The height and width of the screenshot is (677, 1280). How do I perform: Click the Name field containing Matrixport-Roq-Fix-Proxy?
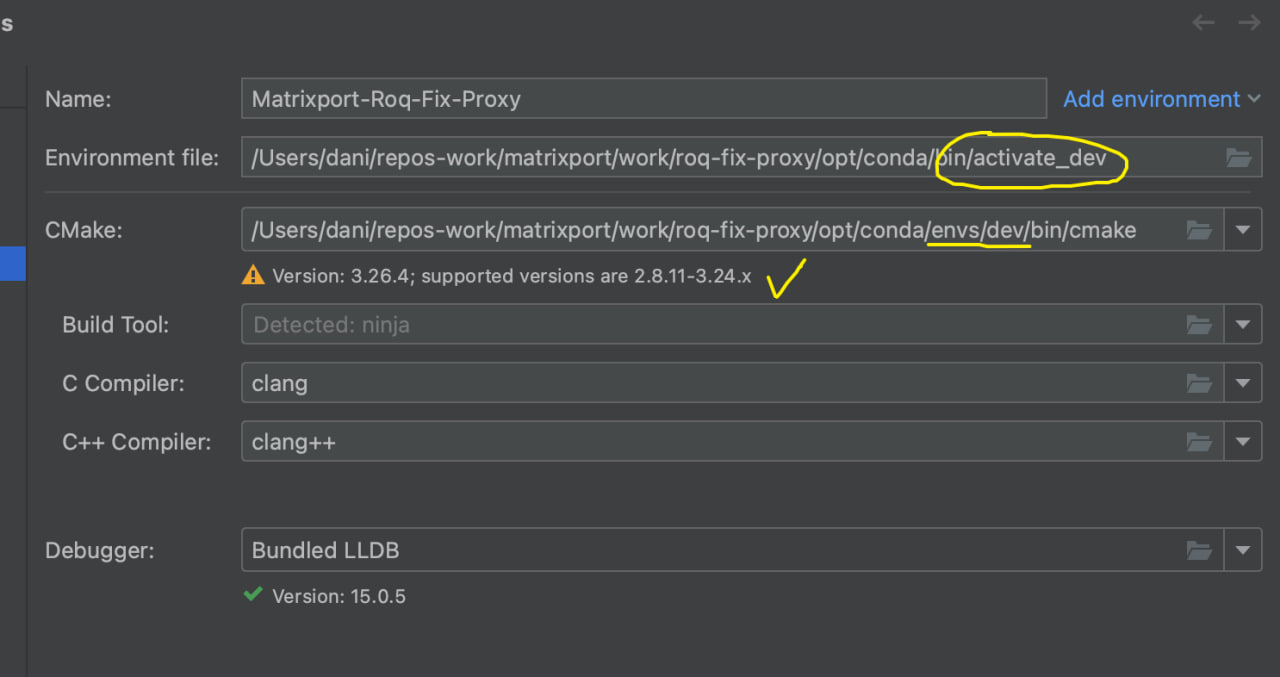point(643,99)
